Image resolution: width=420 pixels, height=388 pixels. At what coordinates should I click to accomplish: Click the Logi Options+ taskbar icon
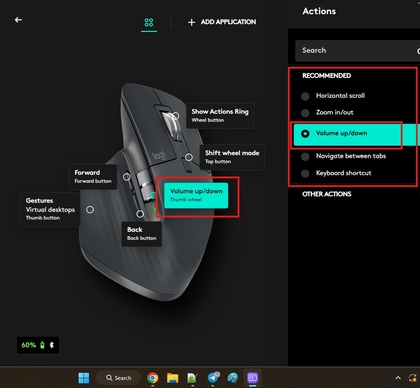[x=253, y=378]
